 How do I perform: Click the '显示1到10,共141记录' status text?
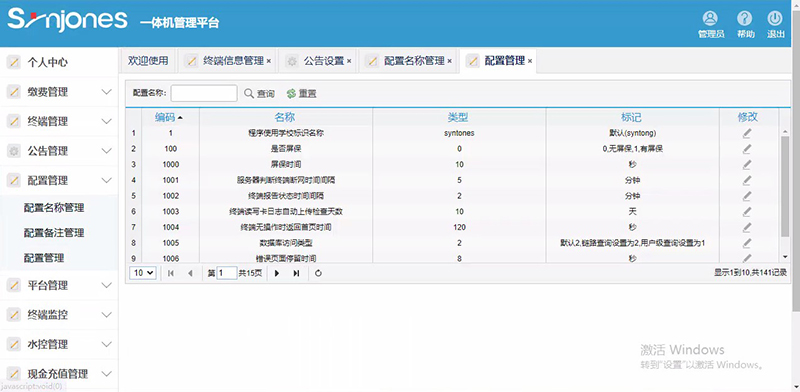751,273
